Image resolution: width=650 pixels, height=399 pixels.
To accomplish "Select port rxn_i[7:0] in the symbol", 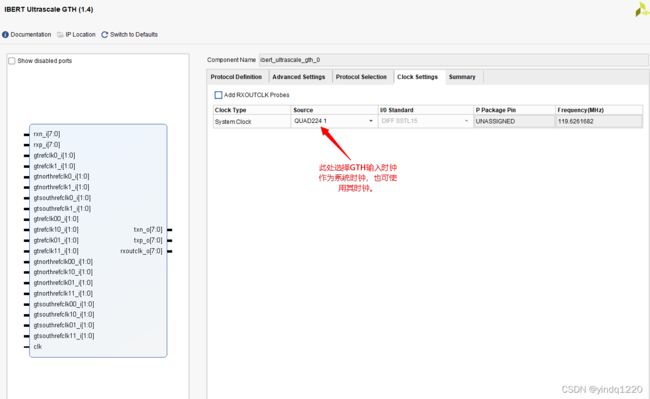I will (x=47, y=134).
